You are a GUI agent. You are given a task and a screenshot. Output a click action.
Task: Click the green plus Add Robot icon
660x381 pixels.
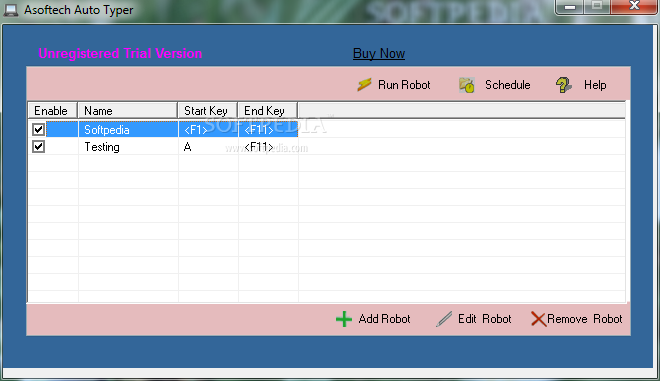pyautogui.click(x=344, y=319)
